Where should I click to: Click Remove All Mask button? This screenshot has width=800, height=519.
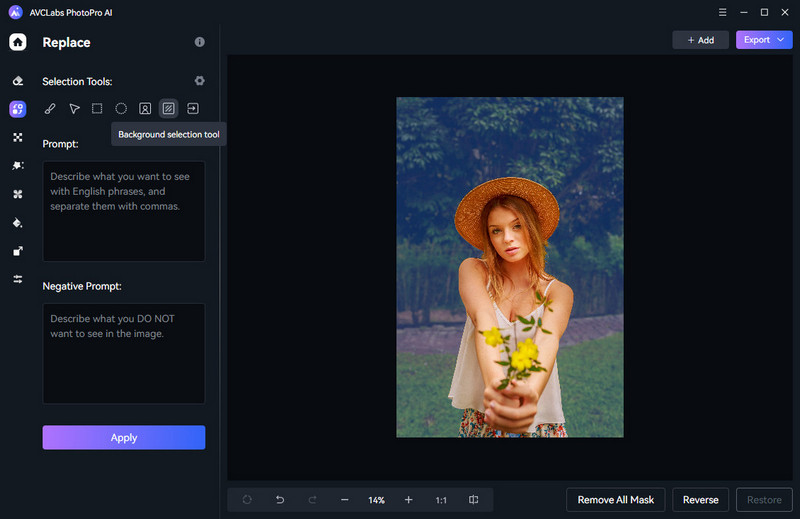pos(615,500)
